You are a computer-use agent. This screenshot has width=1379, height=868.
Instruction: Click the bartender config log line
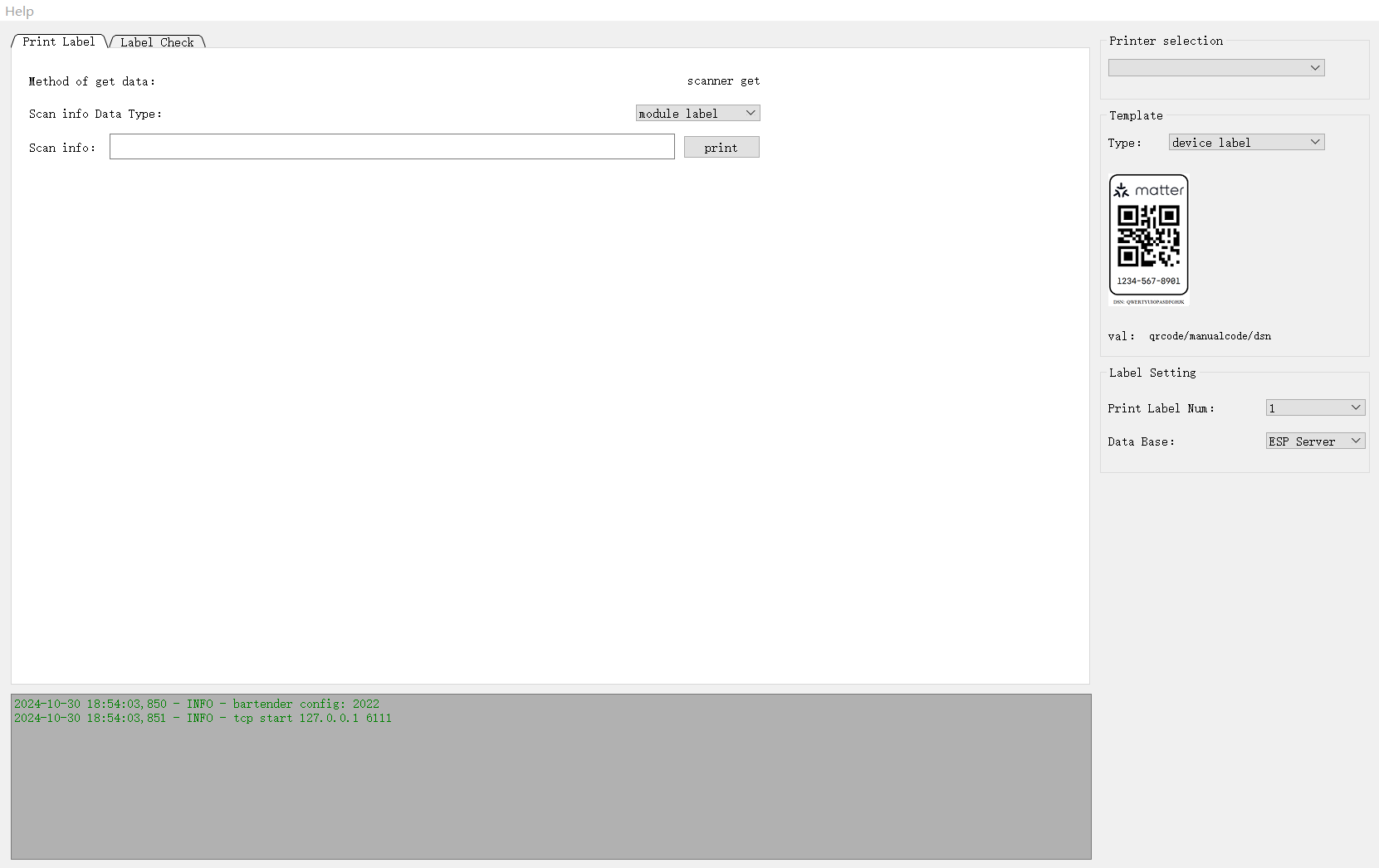[197, 704]
